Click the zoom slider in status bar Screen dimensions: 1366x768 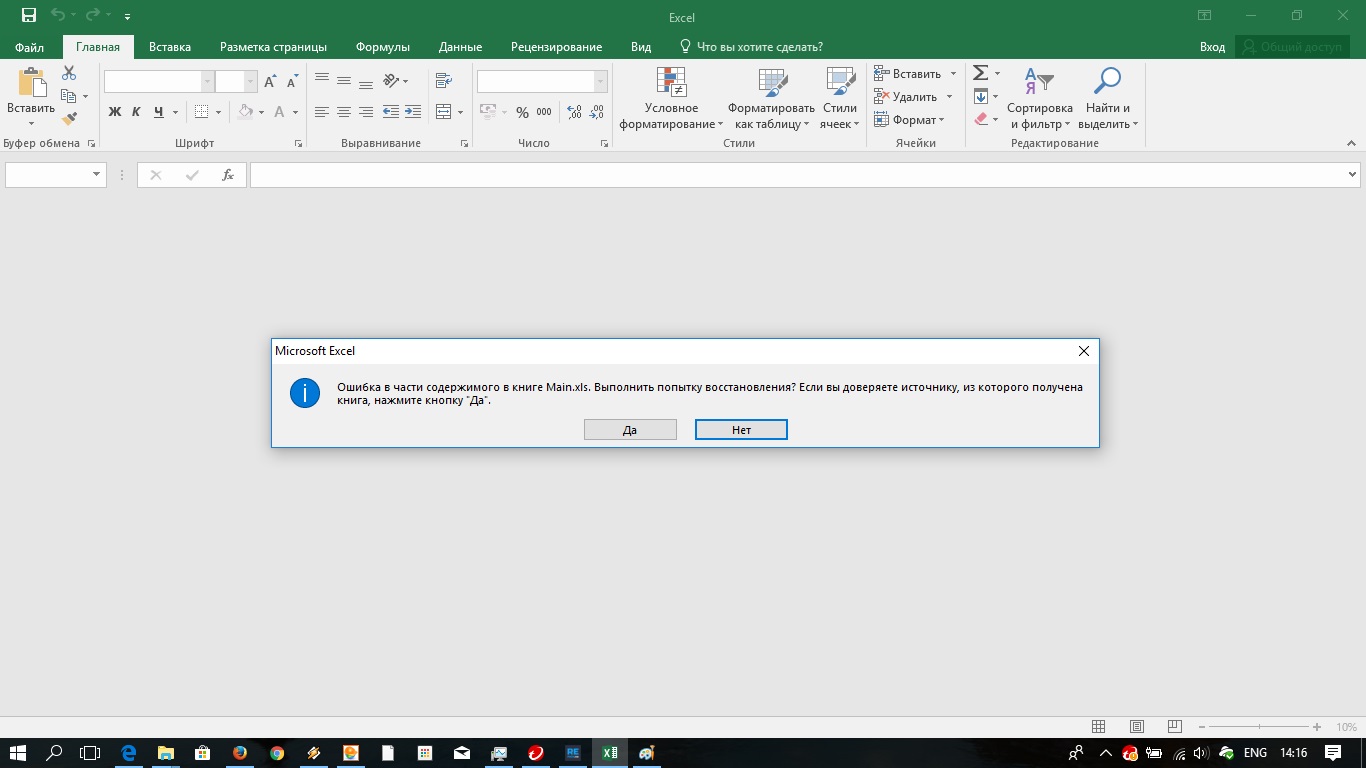point(1260,727)
